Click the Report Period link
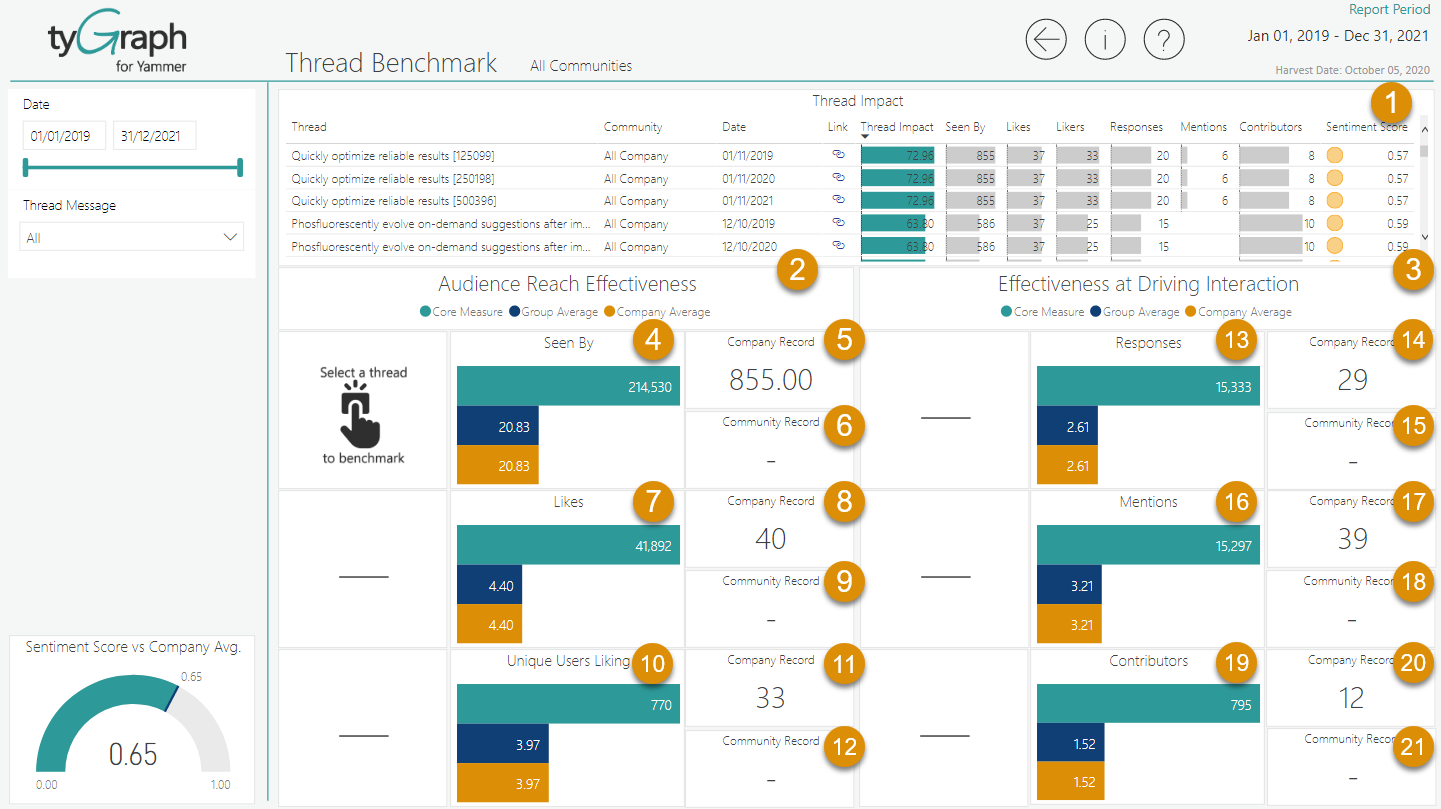 click(x=1389, y=9)
